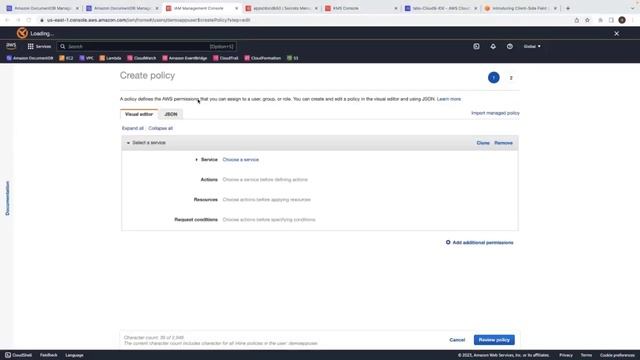
Task: Click the address bar URL
Action: click(x=149, y=20)
